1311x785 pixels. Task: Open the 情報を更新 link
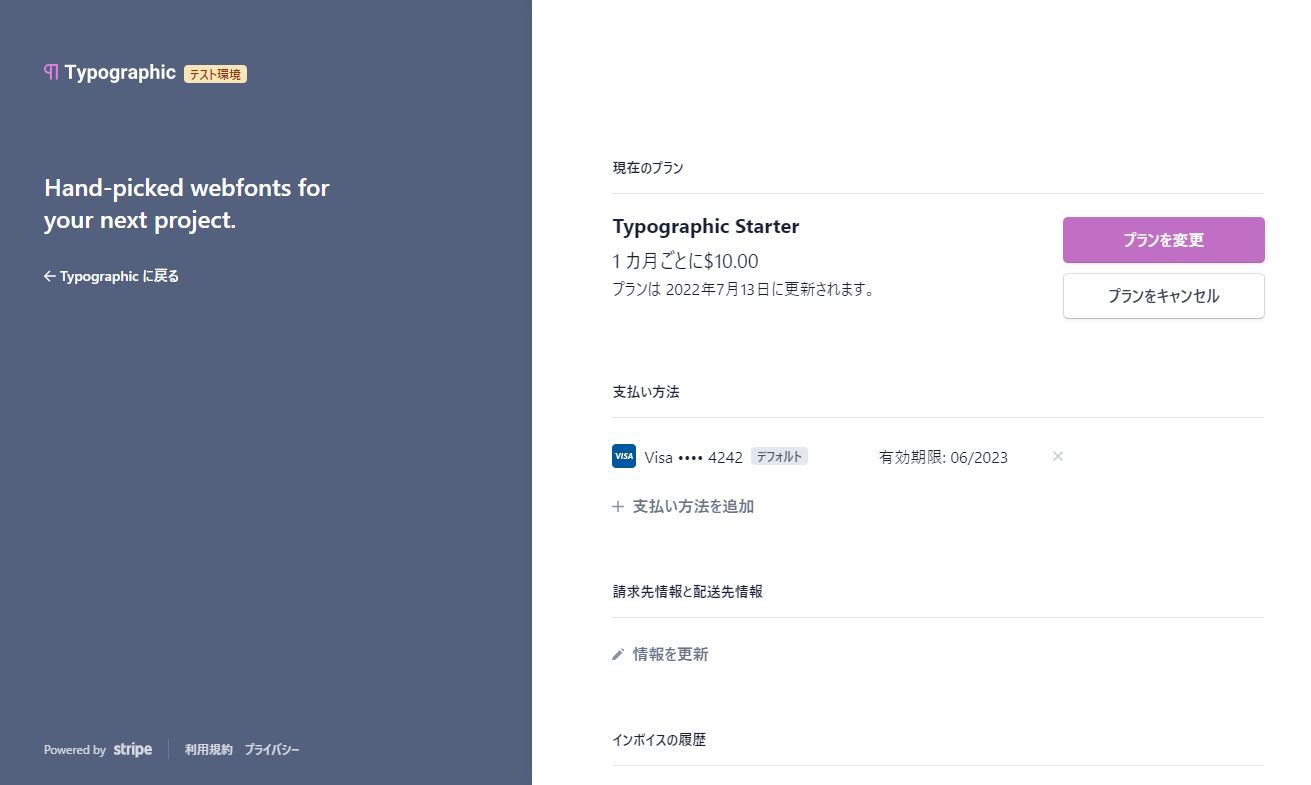660,654
